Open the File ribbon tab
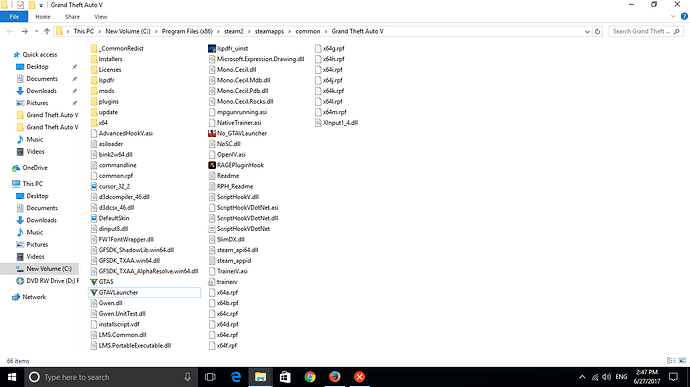The height and width of the screenshot is (387, 690). 14,17
